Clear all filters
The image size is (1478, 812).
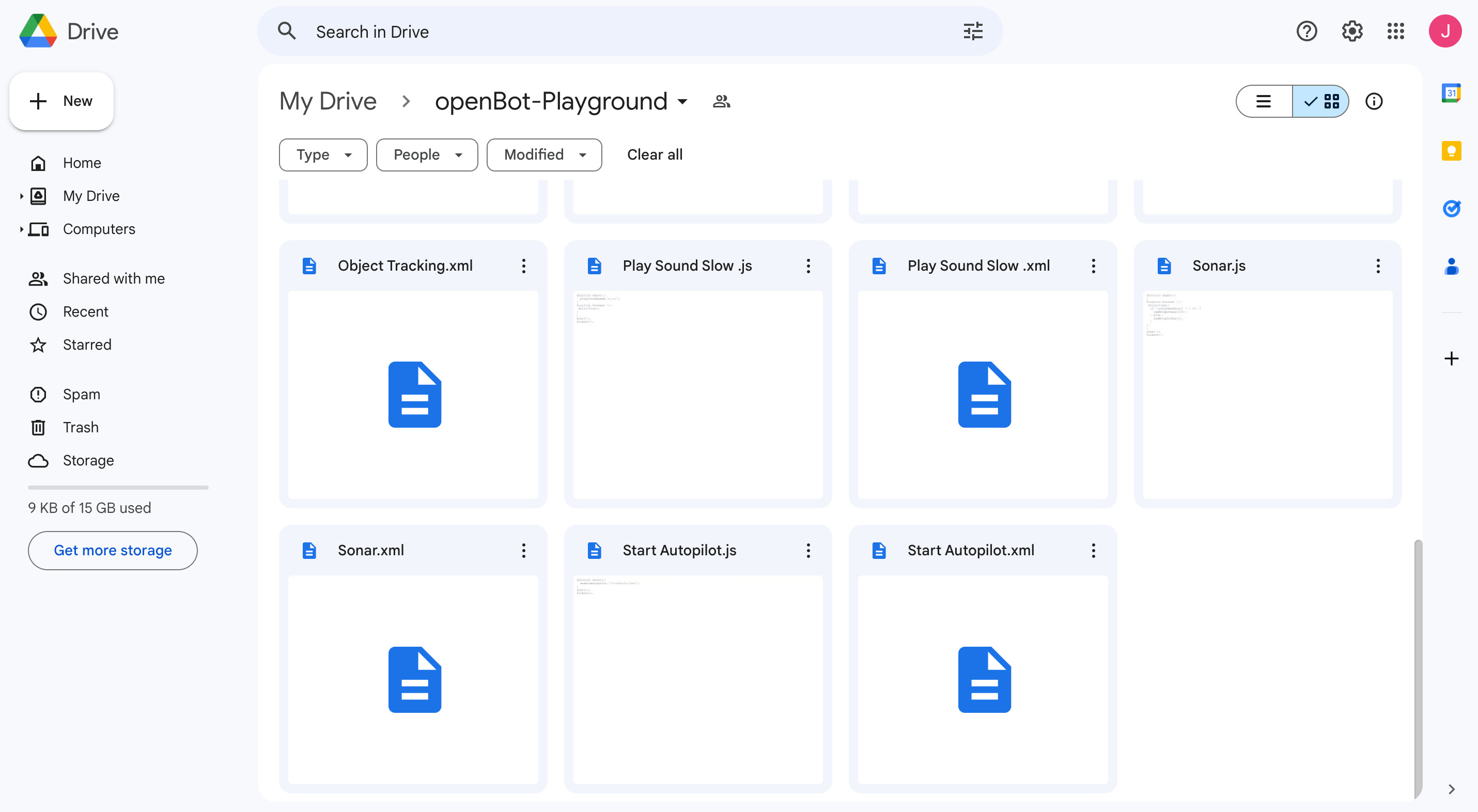point(655,155)
